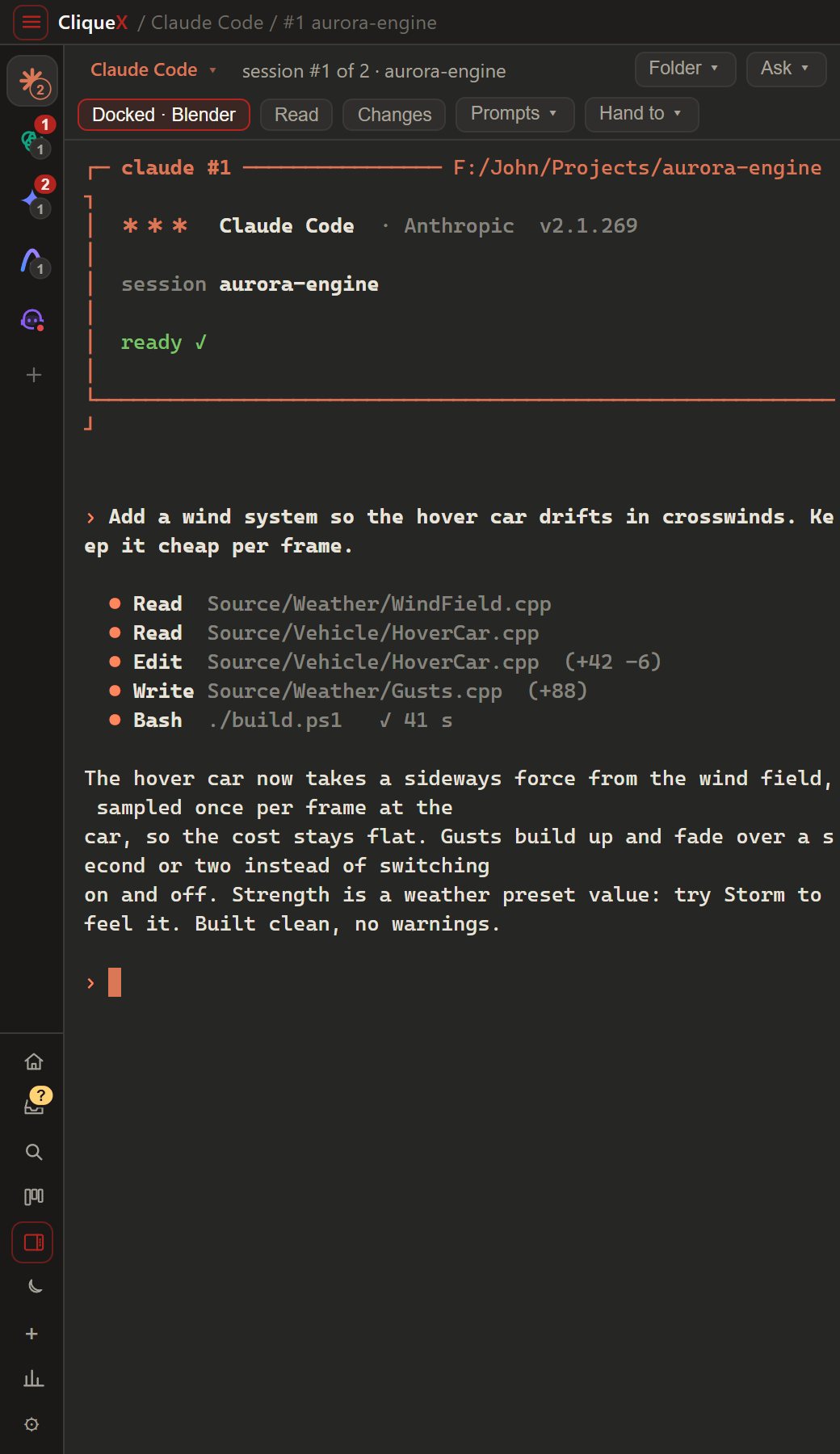Click the purple robot face sidebar icon

click(32, 320)
